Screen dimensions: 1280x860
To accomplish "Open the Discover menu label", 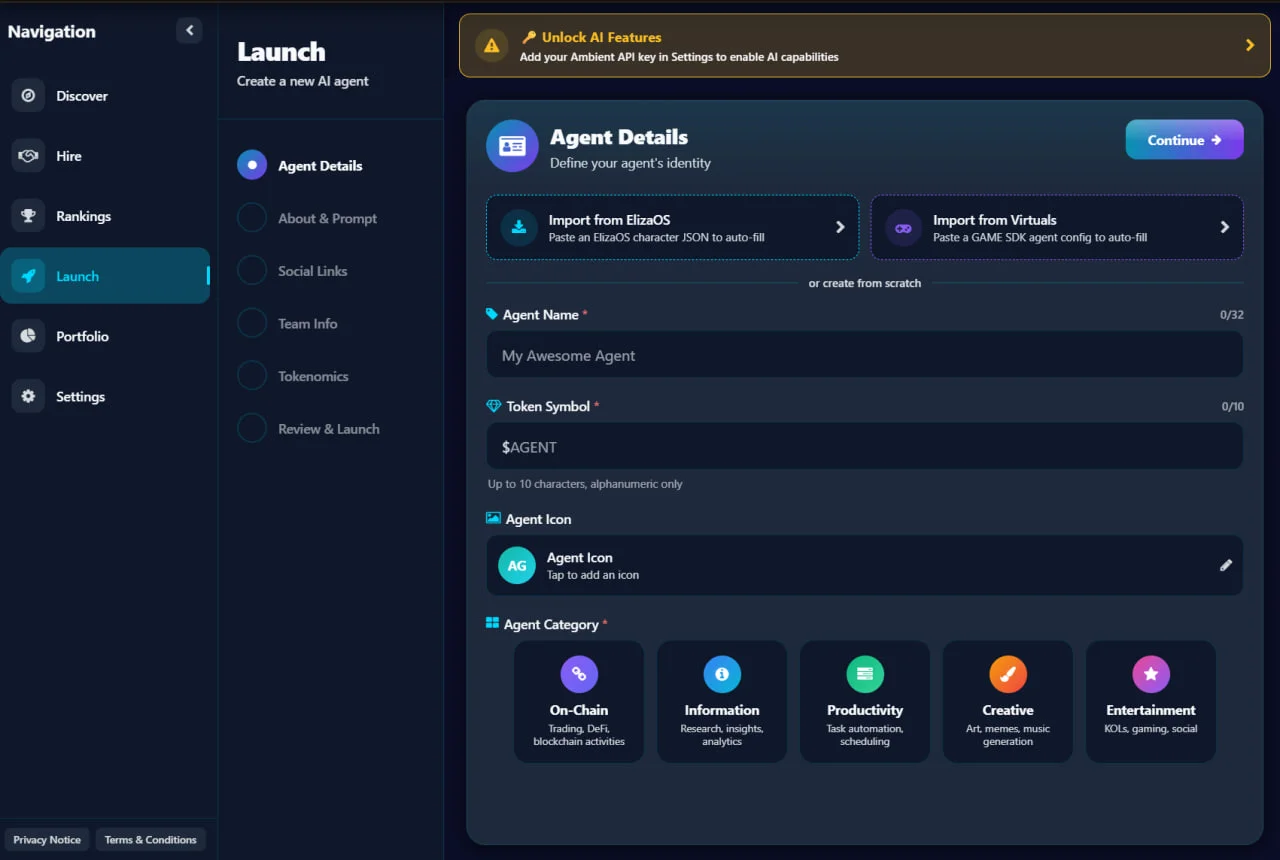I will coord(82,96).
